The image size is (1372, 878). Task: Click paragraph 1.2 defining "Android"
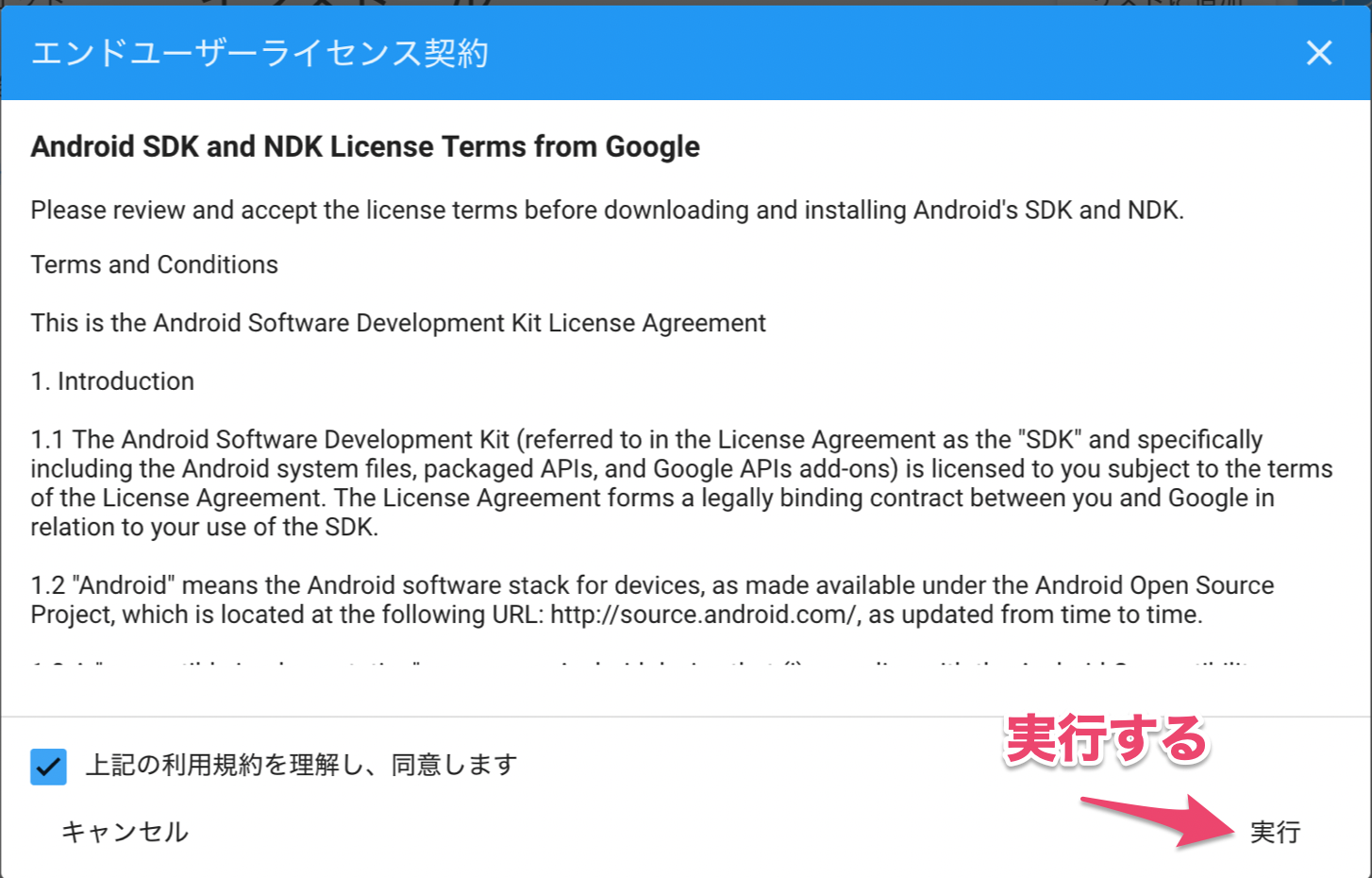652,599
